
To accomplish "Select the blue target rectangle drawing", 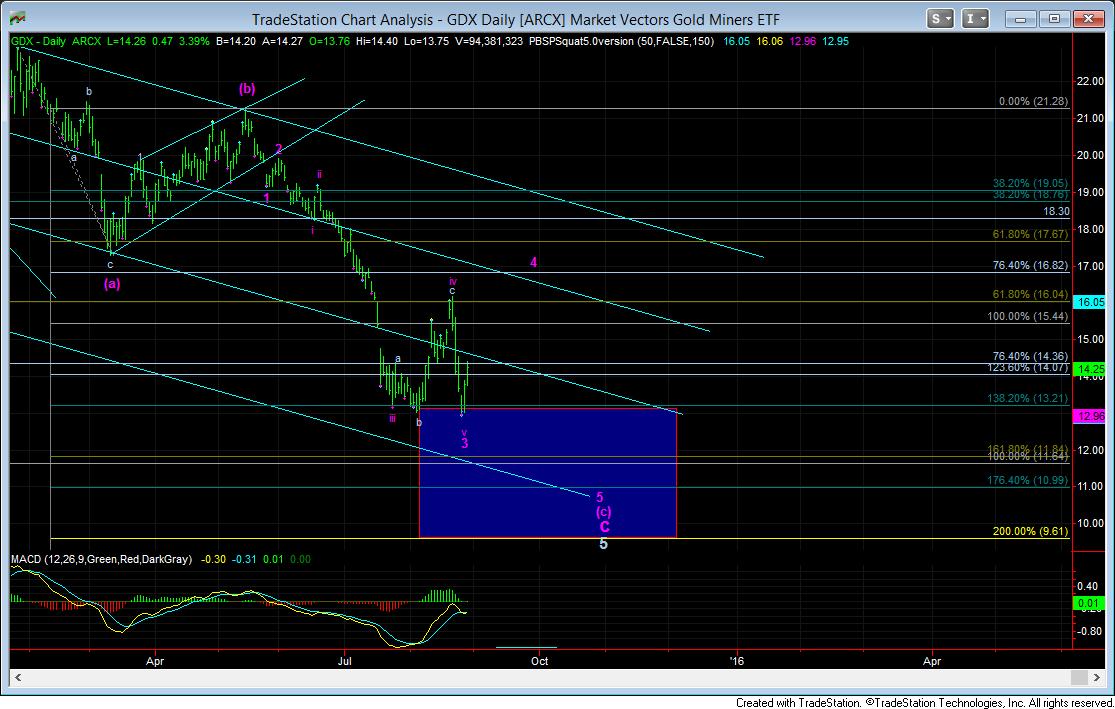I will click(548, 472).
